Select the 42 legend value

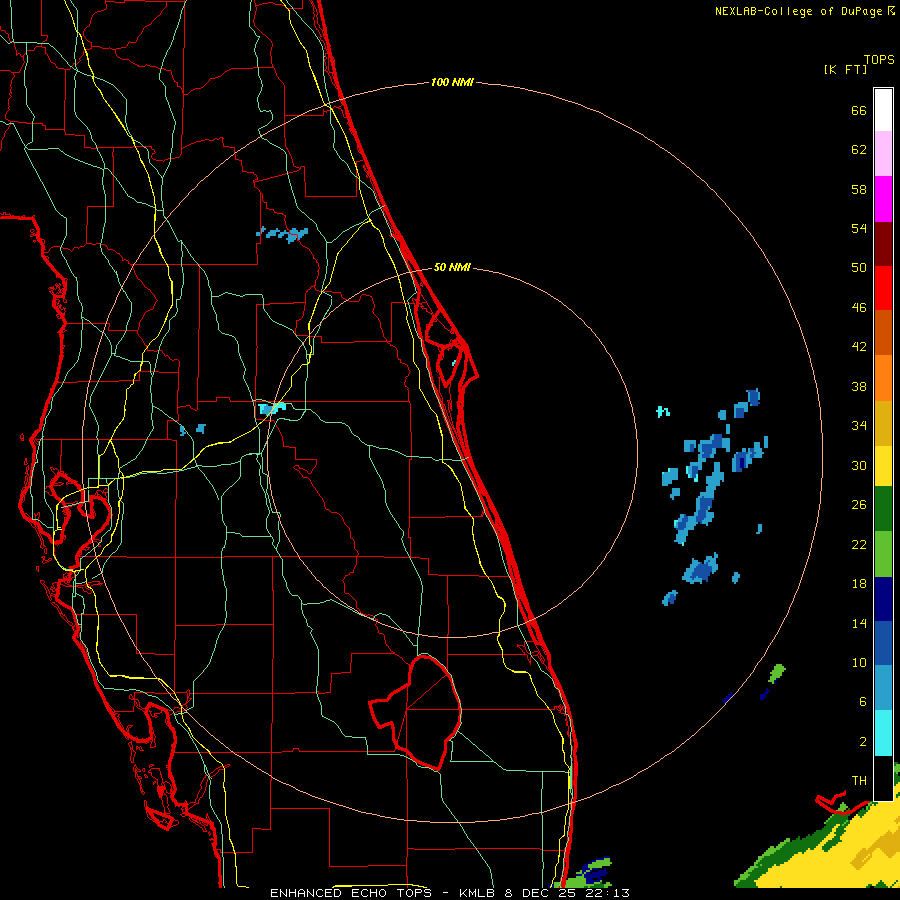pos(859,347)
